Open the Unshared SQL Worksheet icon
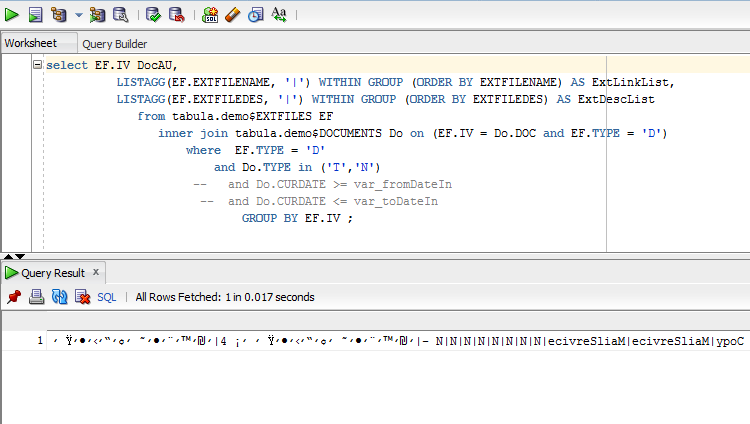 point(210,14)
